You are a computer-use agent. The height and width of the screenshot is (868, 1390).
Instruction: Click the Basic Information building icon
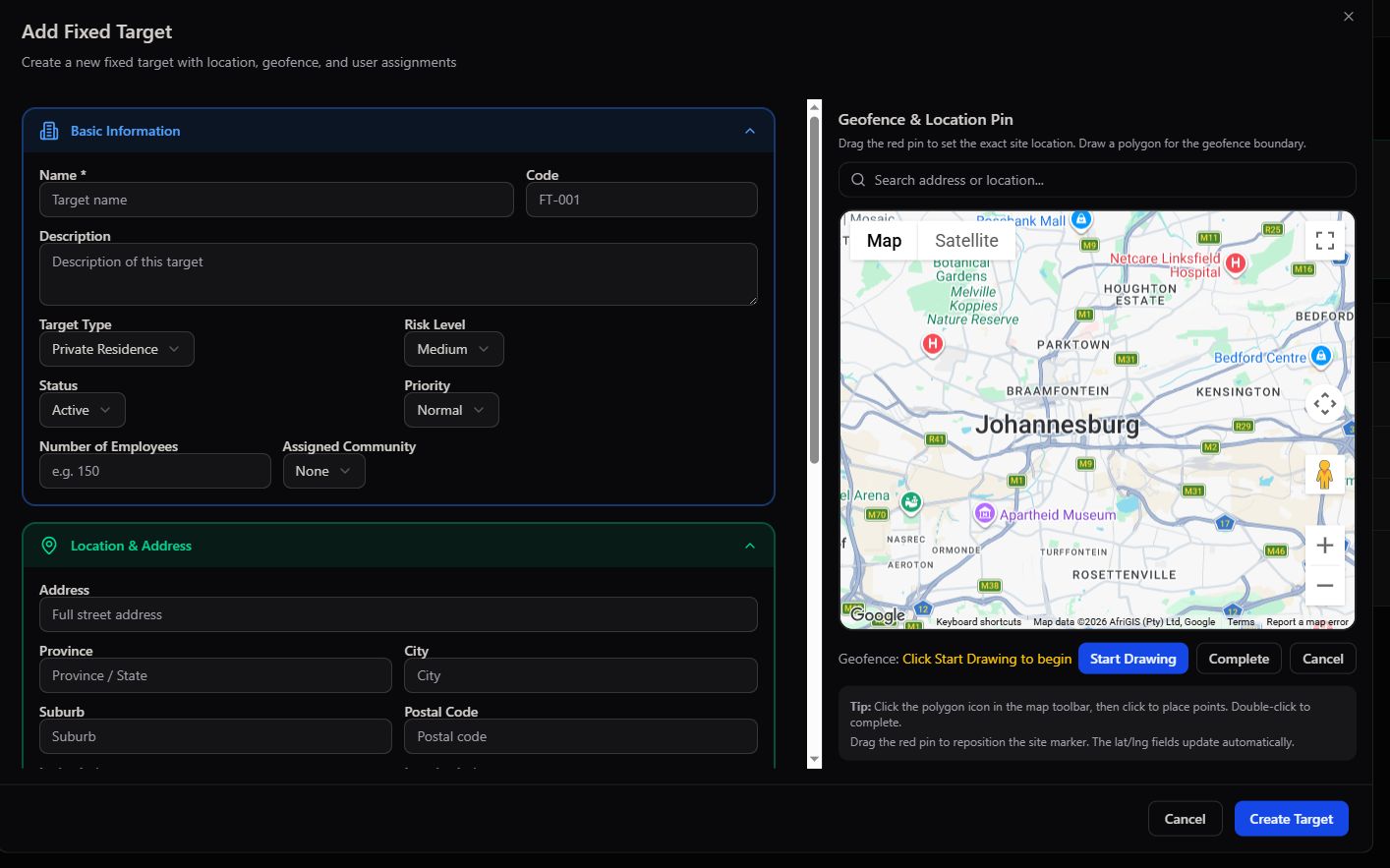[49, 131]
